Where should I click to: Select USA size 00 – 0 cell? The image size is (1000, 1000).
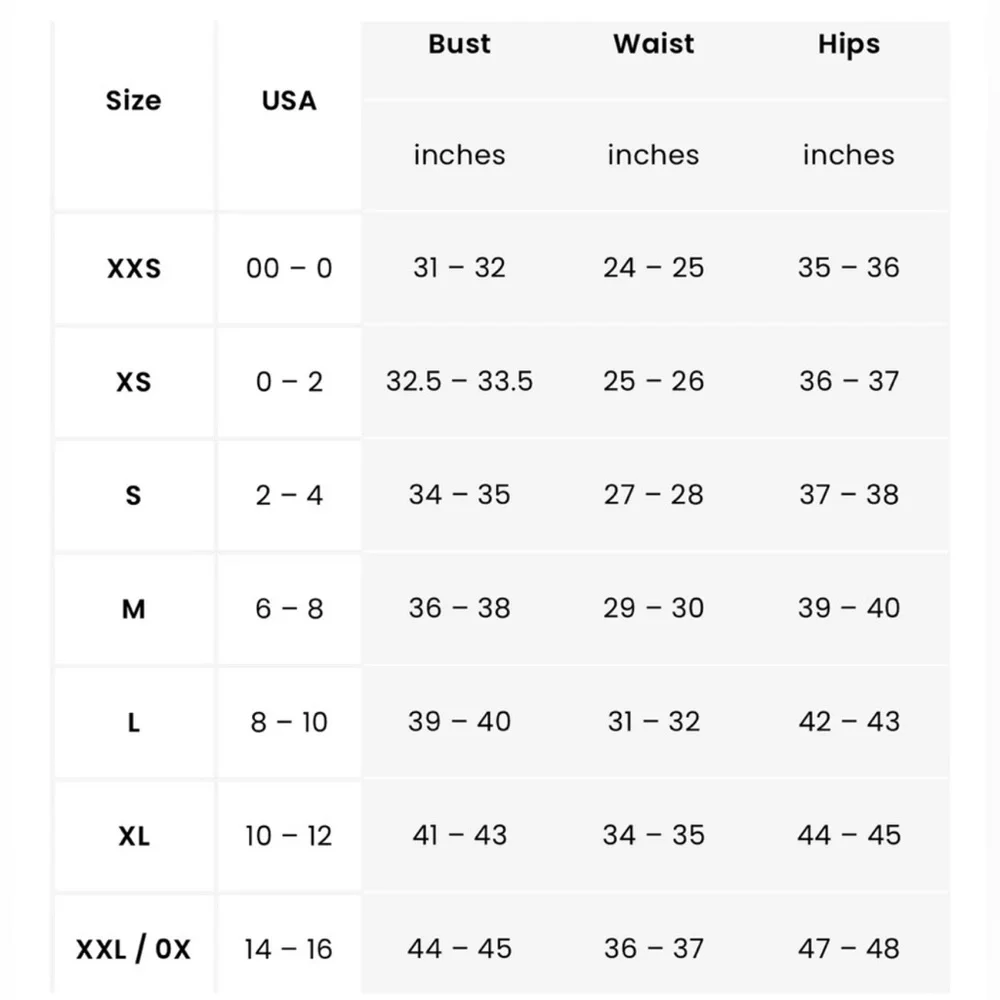289,268
